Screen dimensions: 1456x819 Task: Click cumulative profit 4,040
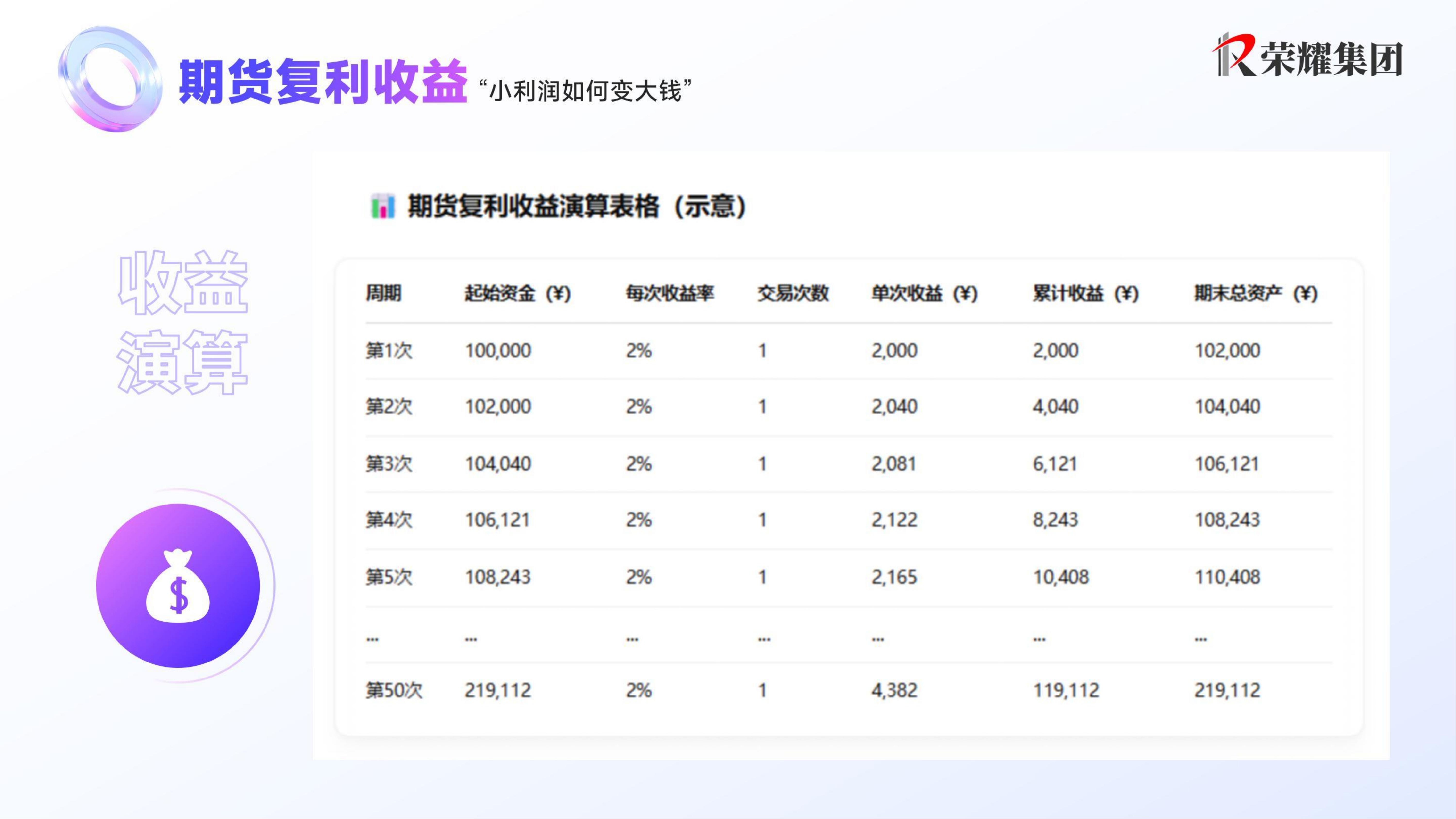(1056, 407)
